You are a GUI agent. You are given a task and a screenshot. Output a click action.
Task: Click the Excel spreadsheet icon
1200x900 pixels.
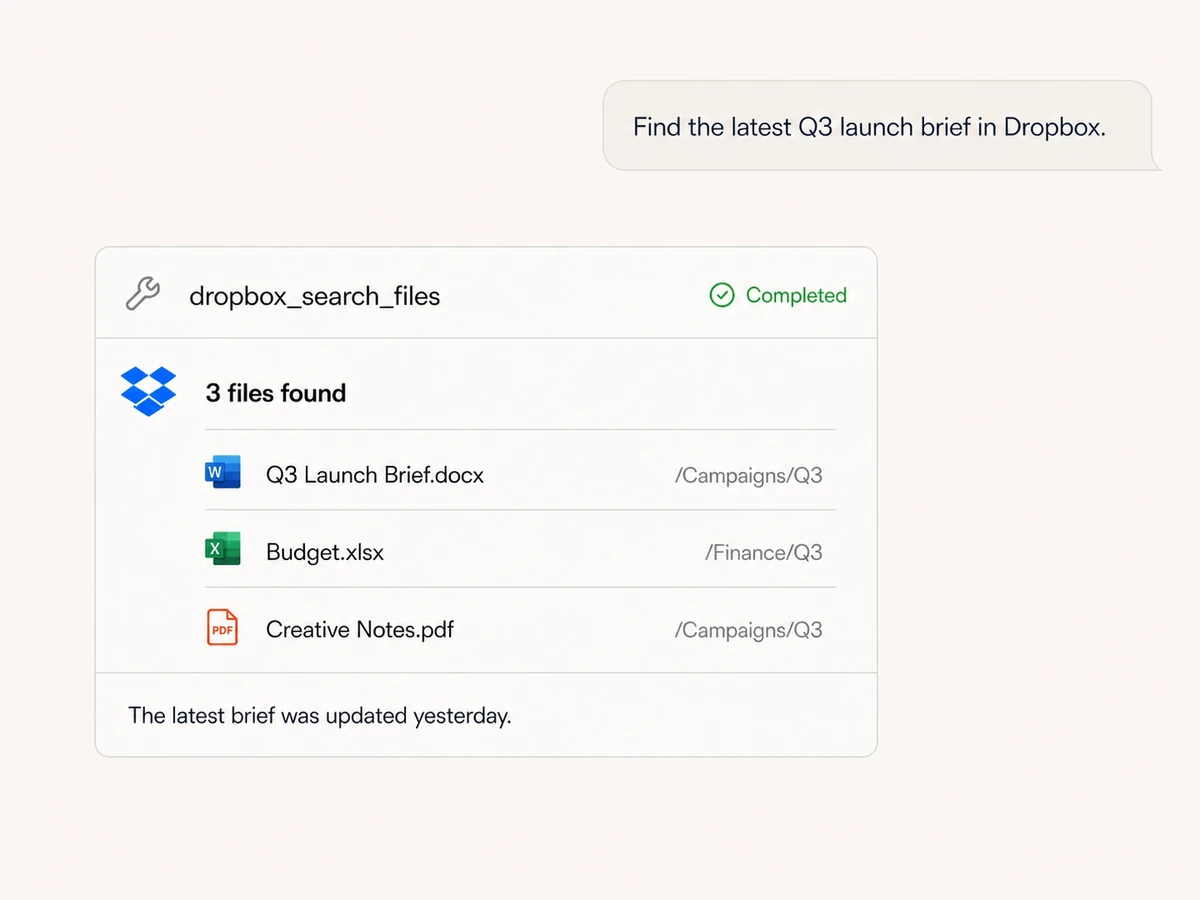point(223,549)
